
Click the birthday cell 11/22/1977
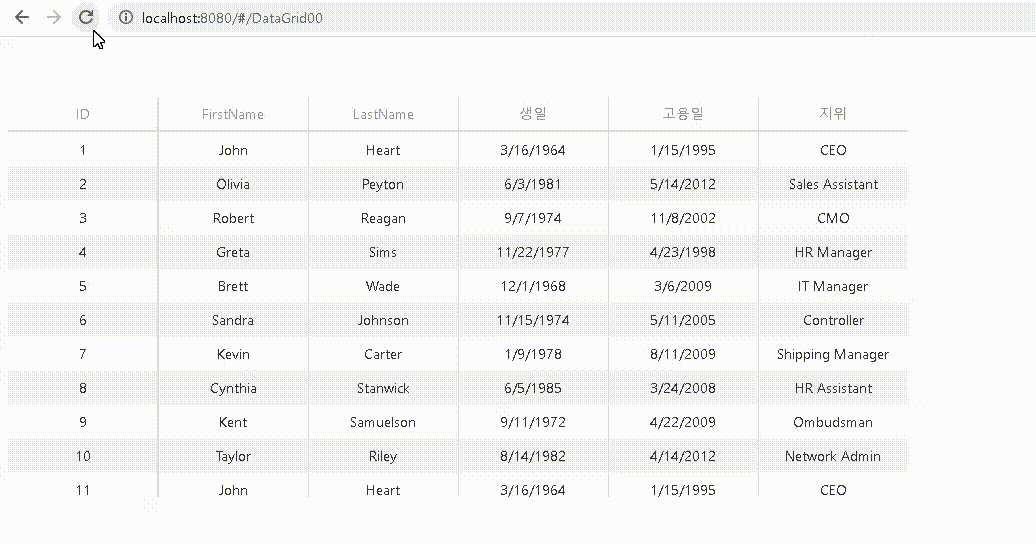coord(533,253)
